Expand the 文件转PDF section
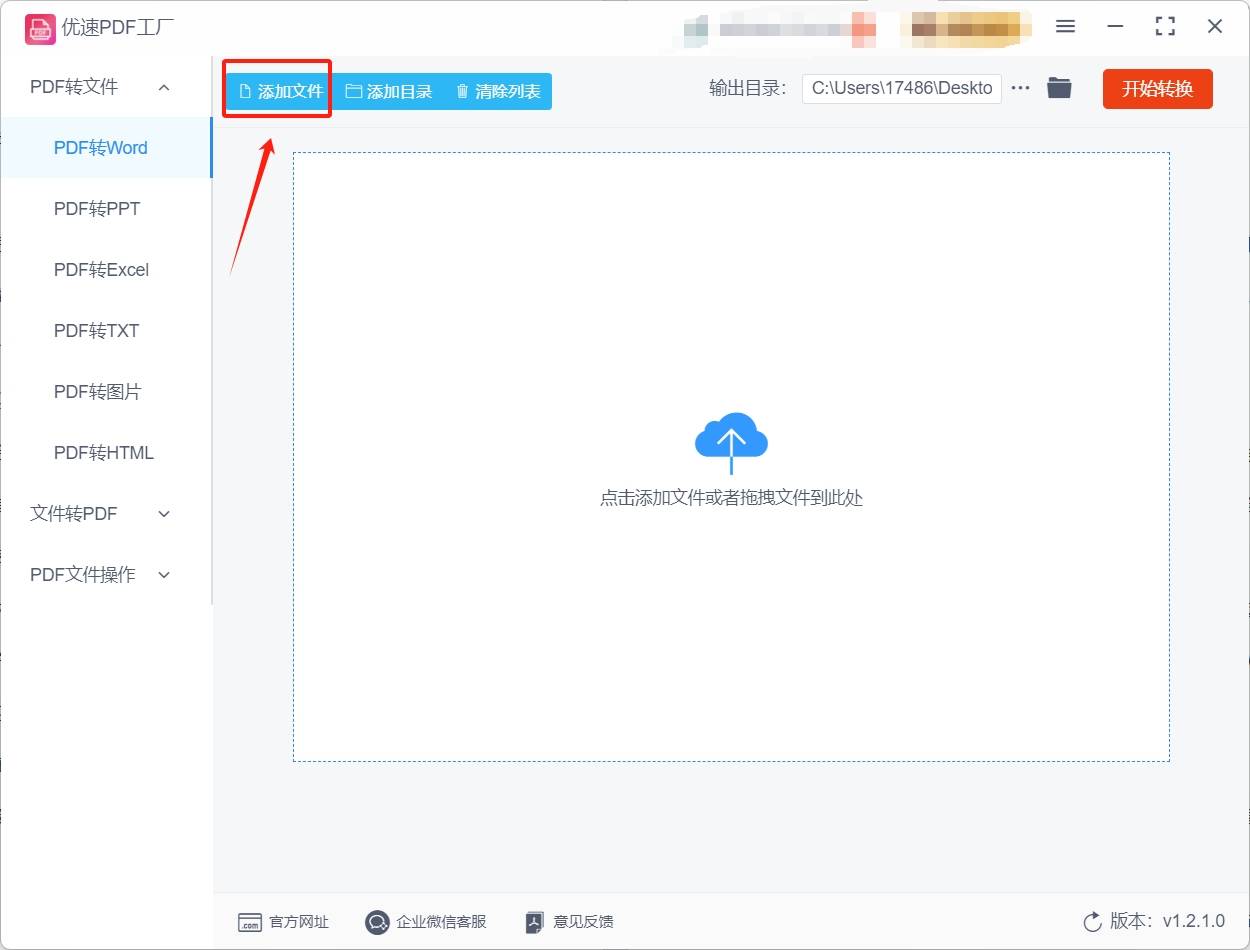Image resolution: width=1250 pixels, height=950 pixels. coord(105,514)
